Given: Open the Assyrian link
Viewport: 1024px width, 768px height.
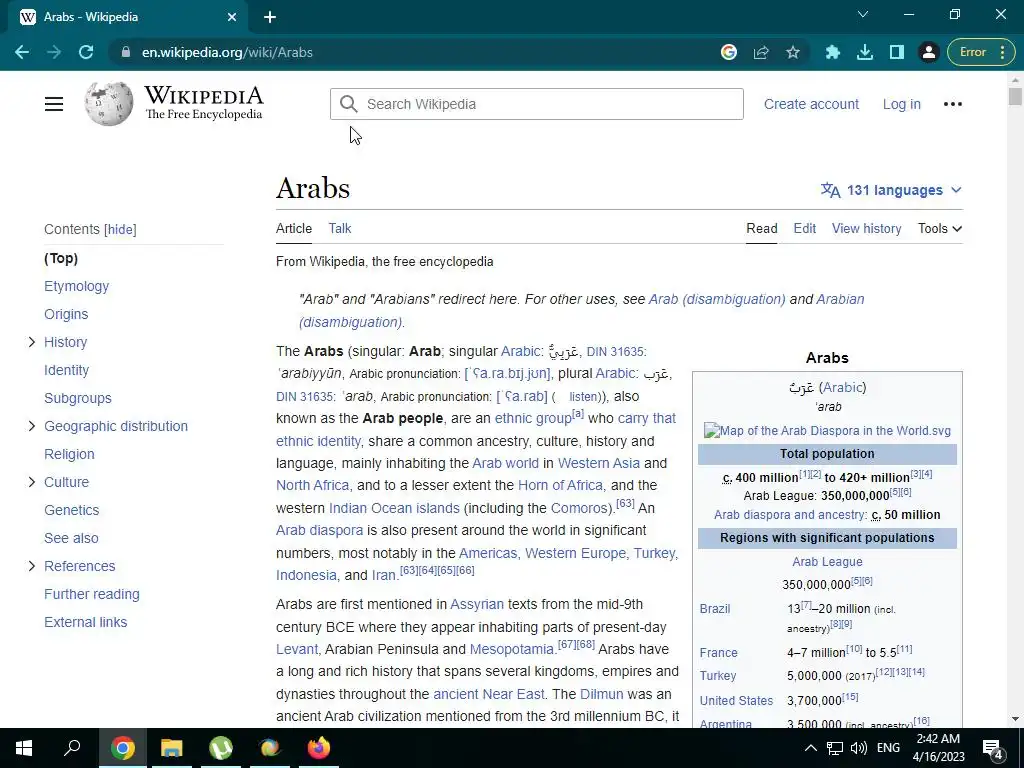Looking at the screenshot, I should coord(477,604).
